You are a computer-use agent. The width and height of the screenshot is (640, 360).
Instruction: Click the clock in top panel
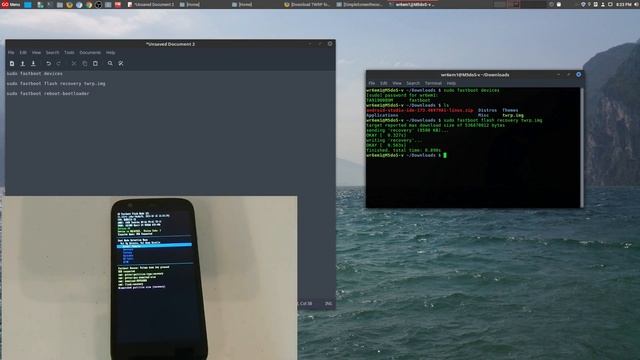(x=624, y=4)
